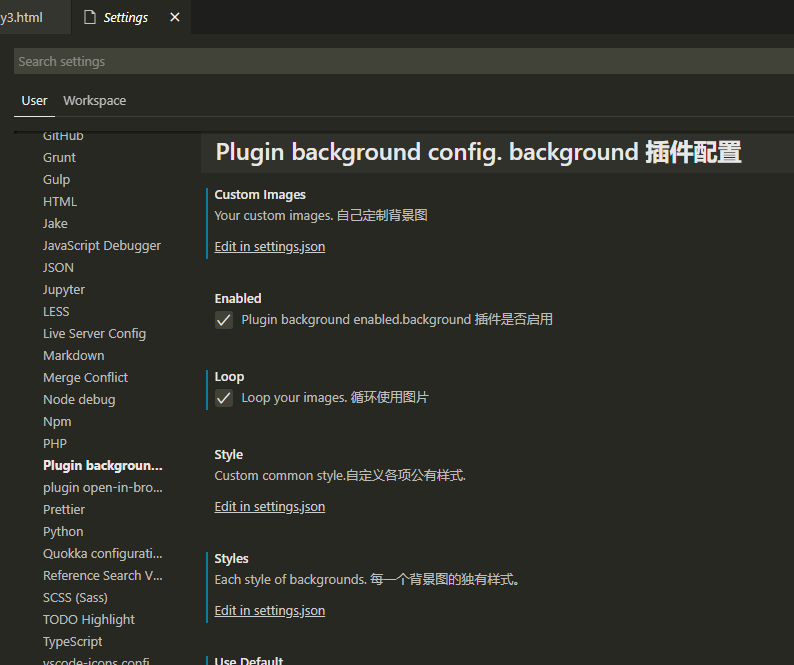This screenshot has height=665, width=794.
Task: View Python extension settings
Action: pos(63,532)
